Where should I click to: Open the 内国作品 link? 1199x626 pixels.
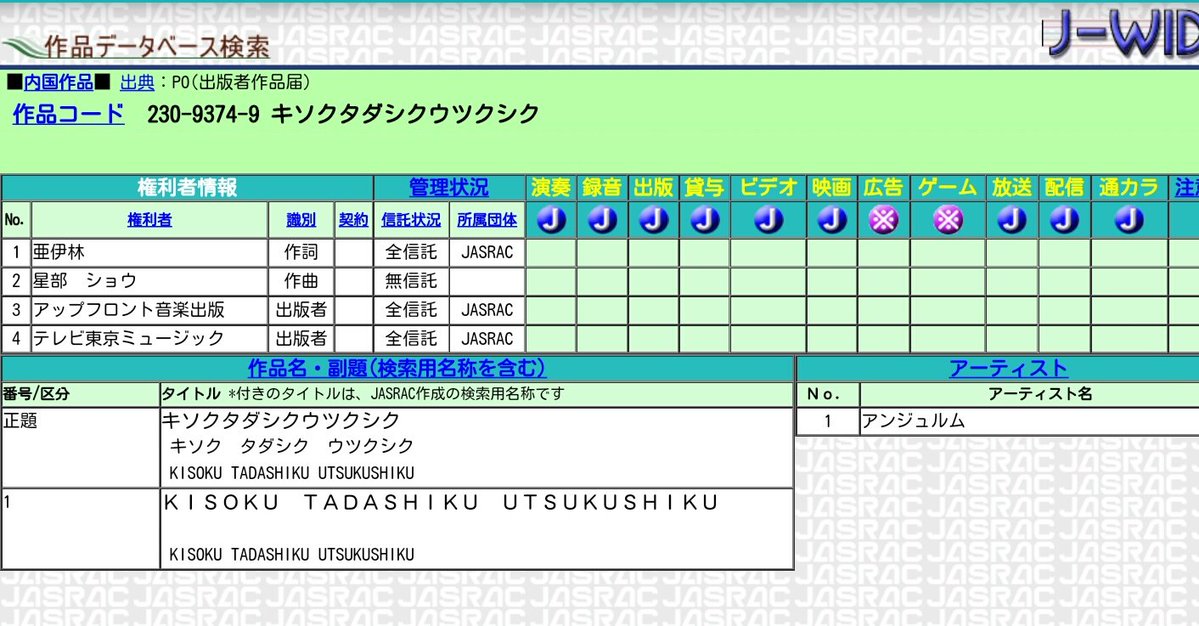click(x=59, y=83)
